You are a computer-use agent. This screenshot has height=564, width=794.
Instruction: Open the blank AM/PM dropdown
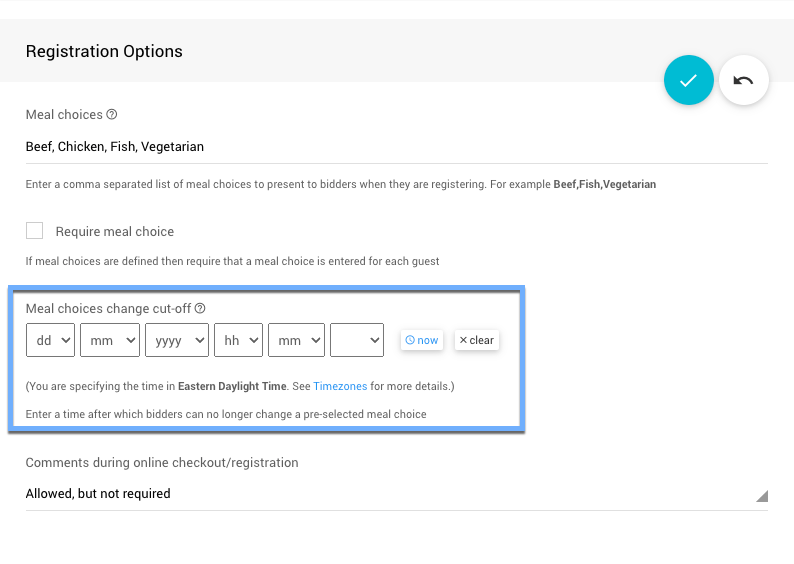[x=357, y=340]
